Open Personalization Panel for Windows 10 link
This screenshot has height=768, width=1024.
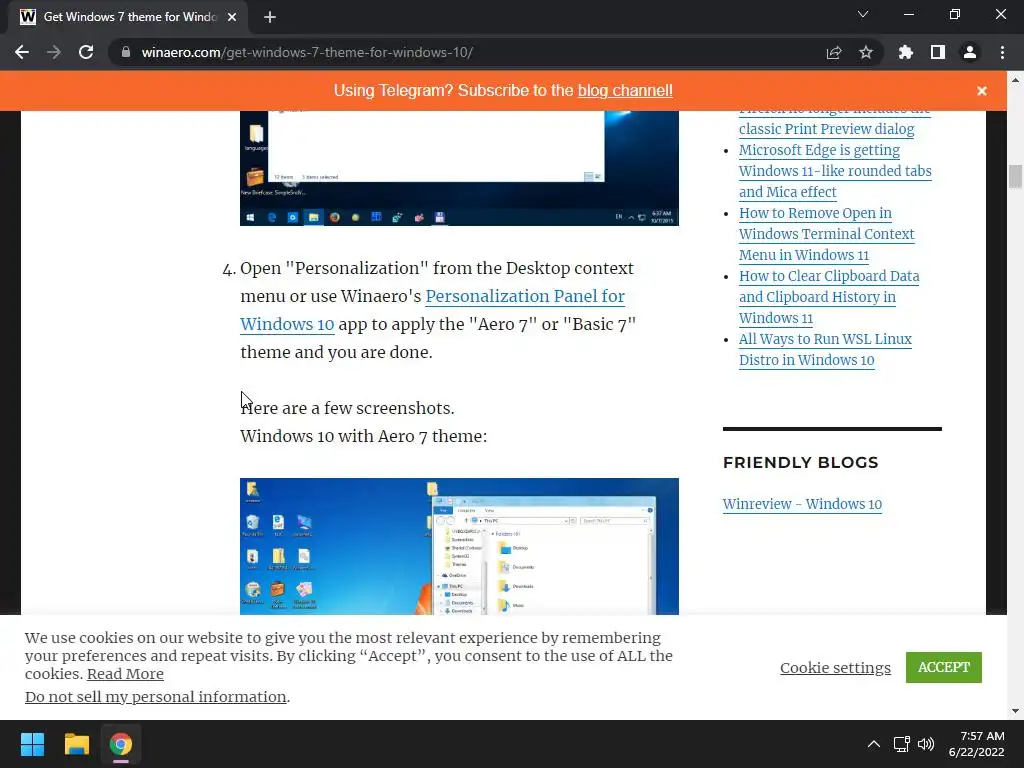point(432,310)
